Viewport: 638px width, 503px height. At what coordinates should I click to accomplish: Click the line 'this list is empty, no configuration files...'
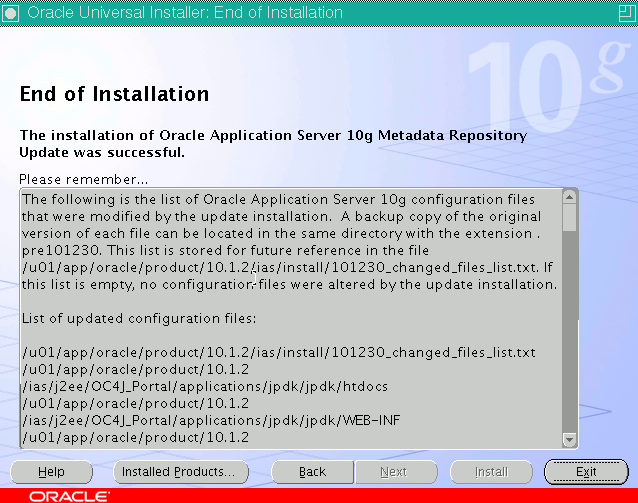[289, 284]
